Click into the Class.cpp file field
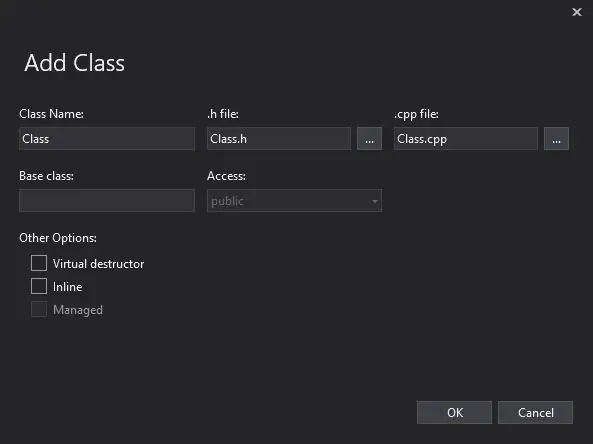This screenshot has width=593, height=444. point(466,139)
